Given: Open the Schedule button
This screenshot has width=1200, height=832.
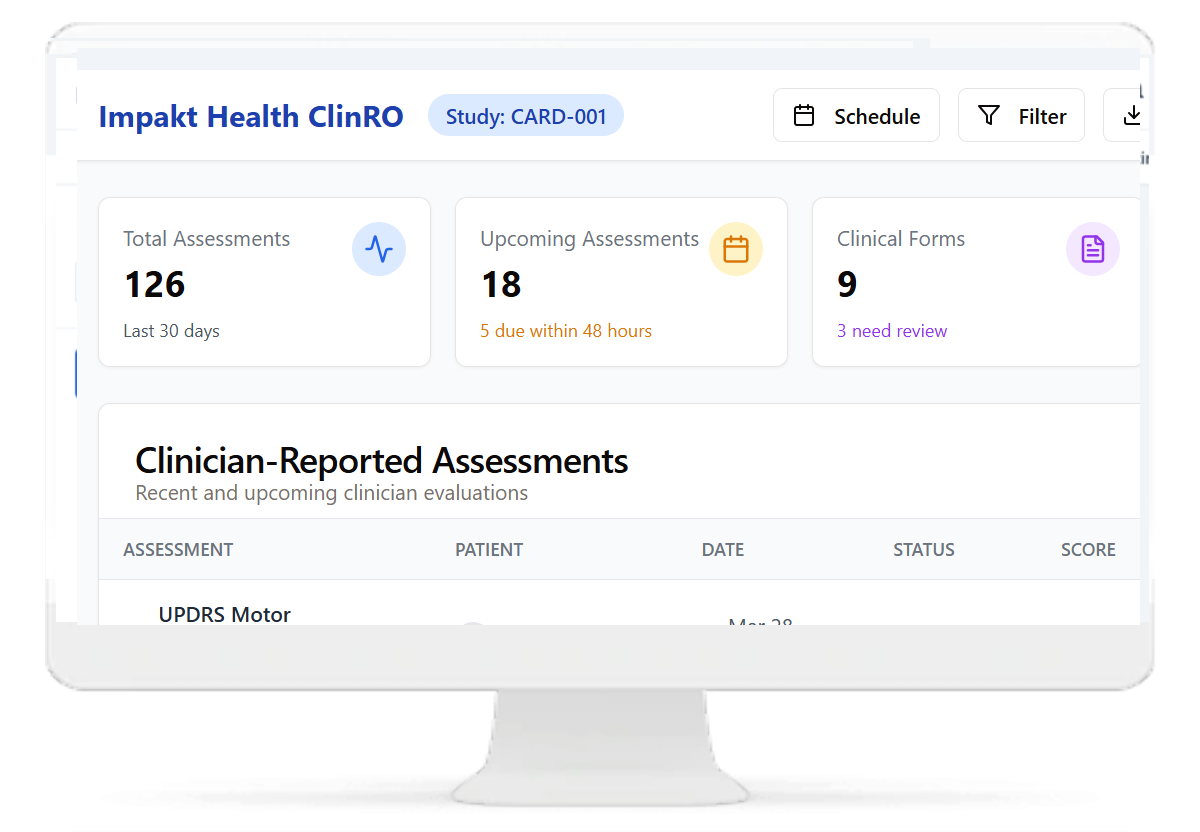Looking at the screenshot, I should (856, 115).
